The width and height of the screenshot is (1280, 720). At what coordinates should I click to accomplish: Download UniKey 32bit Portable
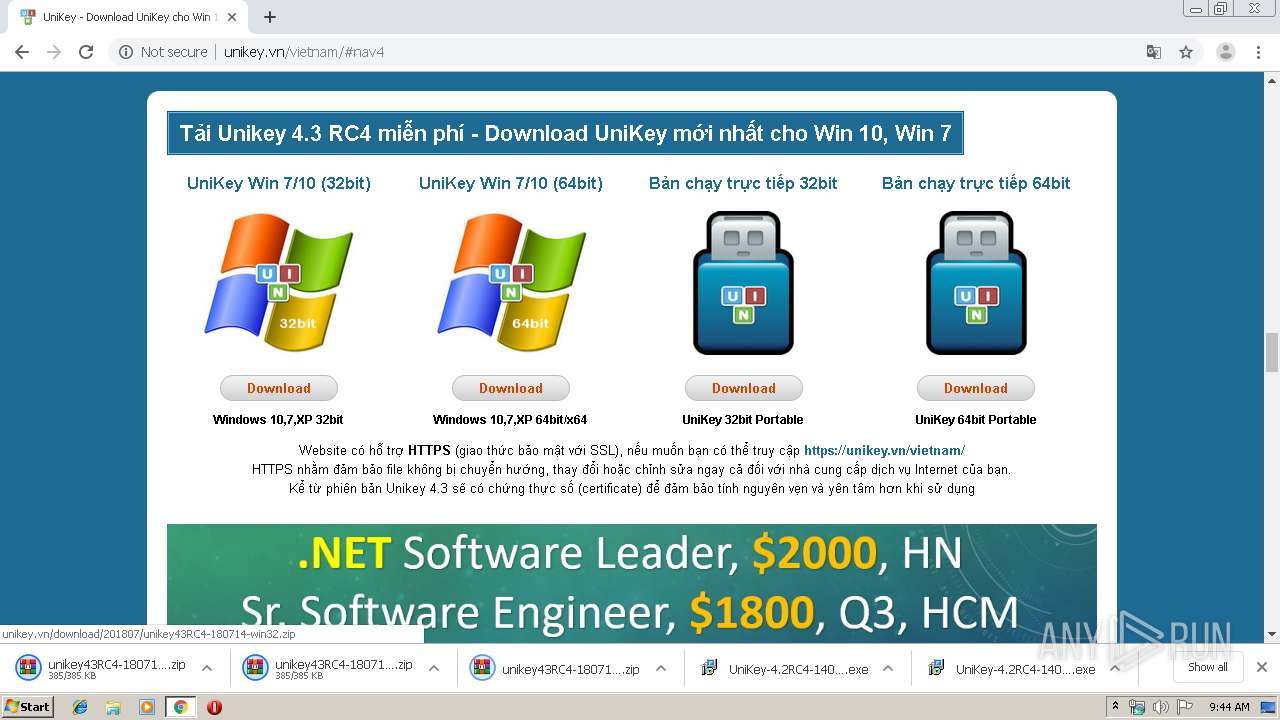(743, 388)
